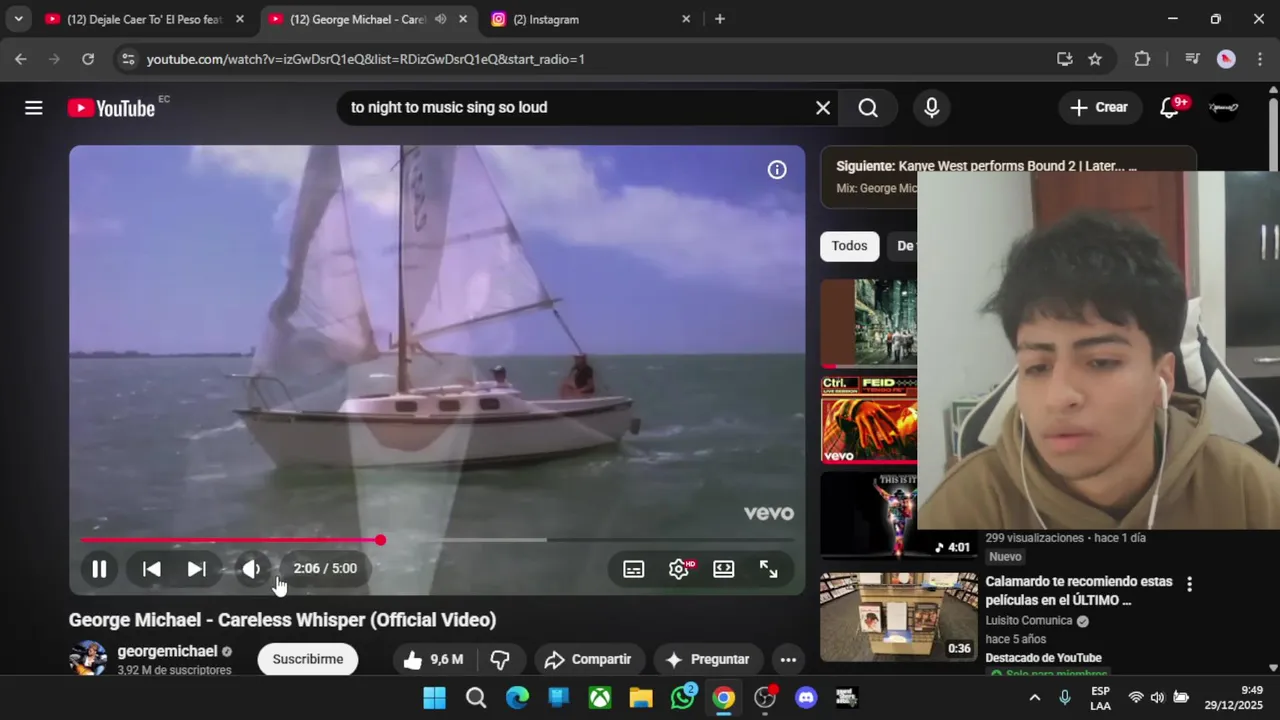The image size is (1280, 720).
Task: Expand the Siguiente mix playlist panel
Action: pos(1008,177)
